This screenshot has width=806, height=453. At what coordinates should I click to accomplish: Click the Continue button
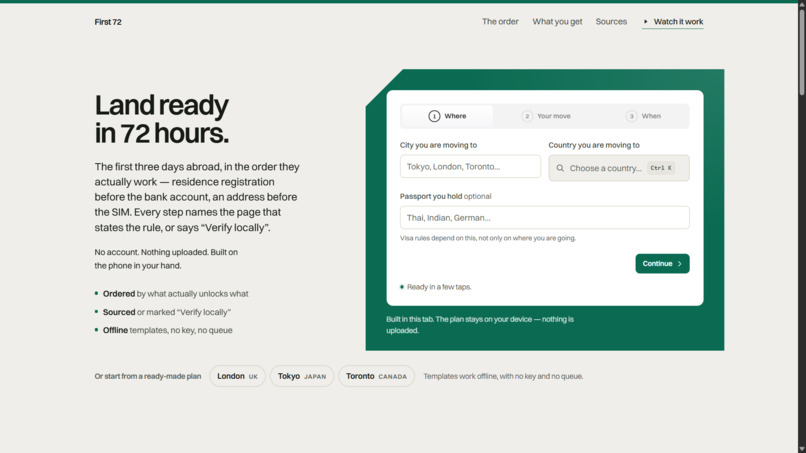662,263
